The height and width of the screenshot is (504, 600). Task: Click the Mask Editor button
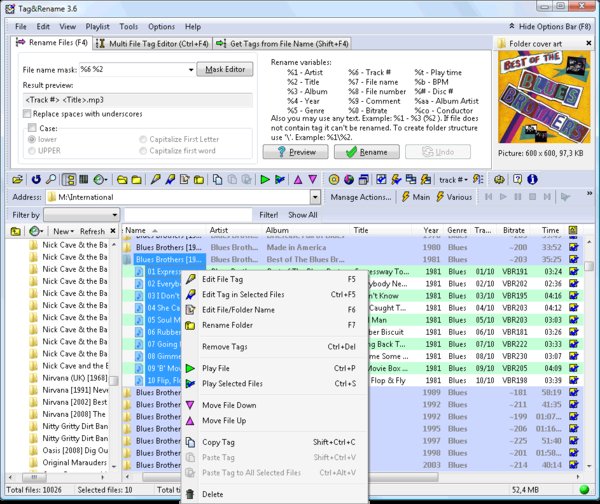pyautogui.click(x=225, y=70)
